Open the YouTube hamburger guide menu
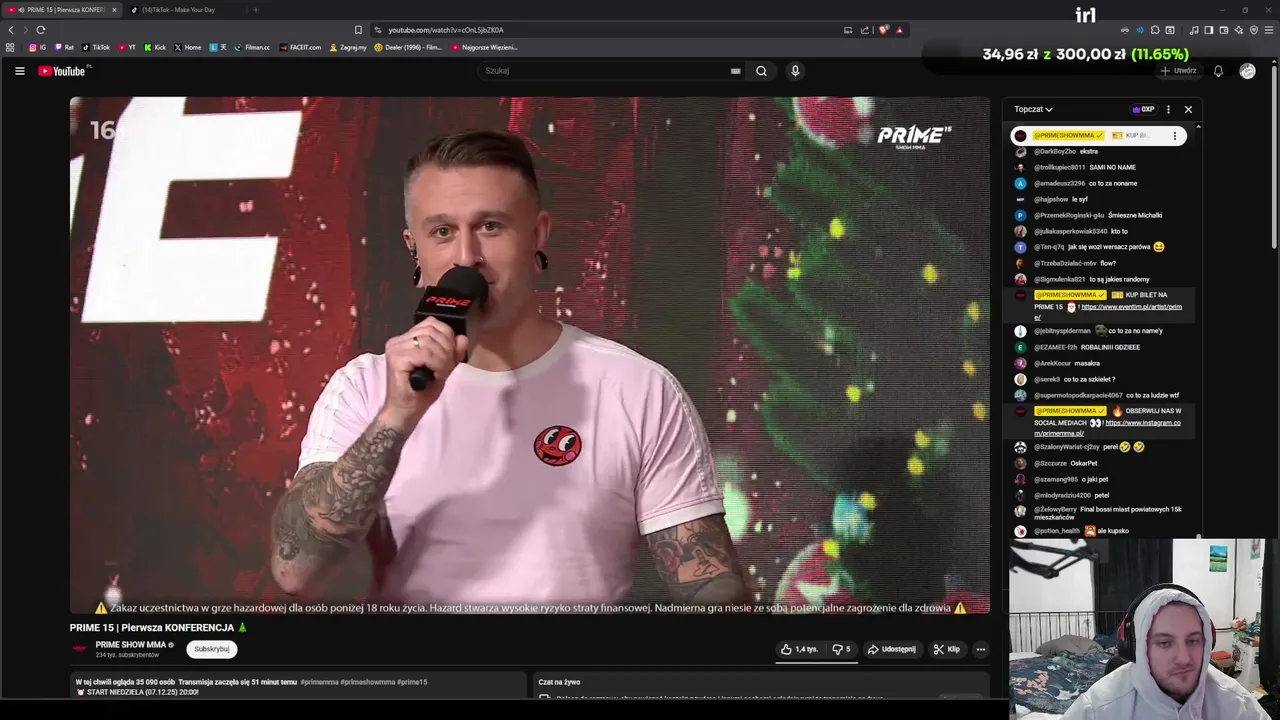 click(x=19, y=71)
